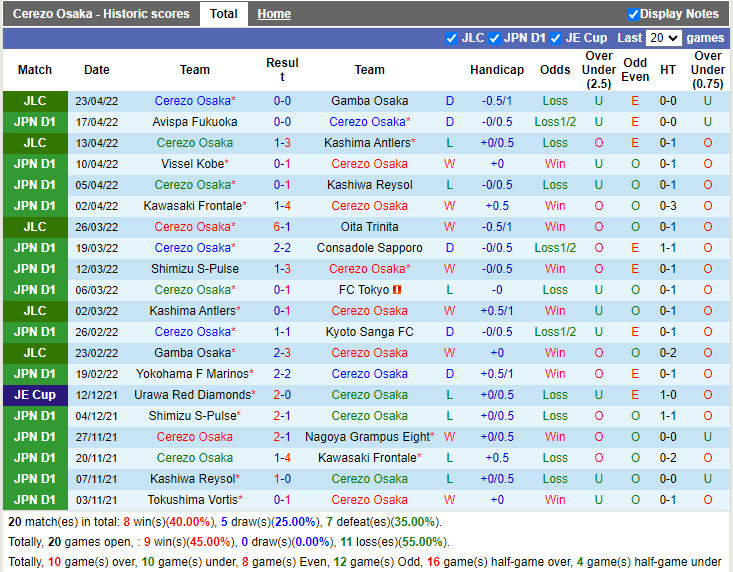Switch to the Home tab

coord(274,14)
